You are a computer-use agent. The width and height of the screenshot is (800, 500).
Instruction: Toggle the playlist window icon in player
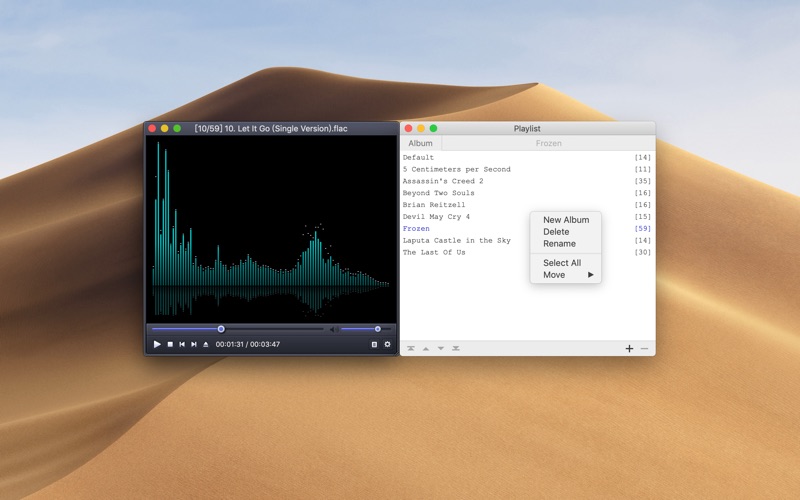pos(374,344)
